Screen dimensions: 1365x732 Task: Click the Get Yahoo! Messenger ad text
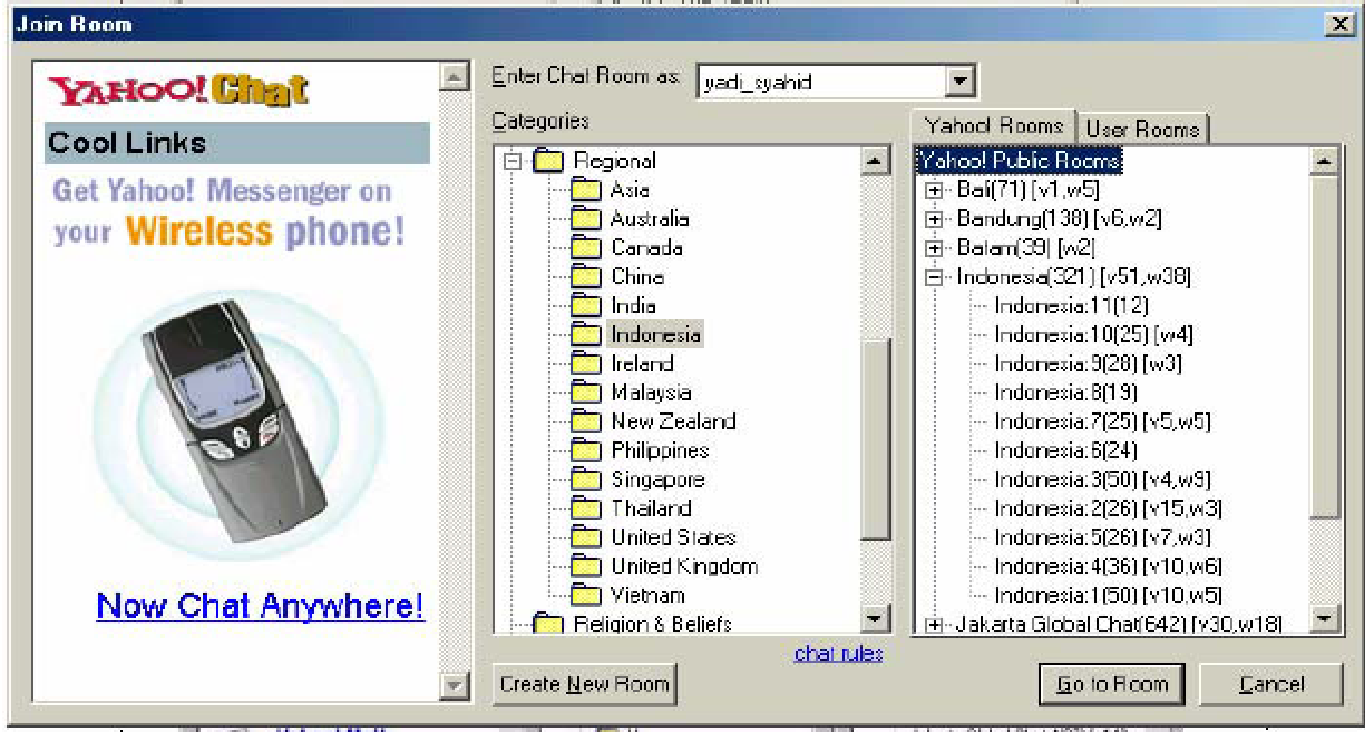point(229,211)
